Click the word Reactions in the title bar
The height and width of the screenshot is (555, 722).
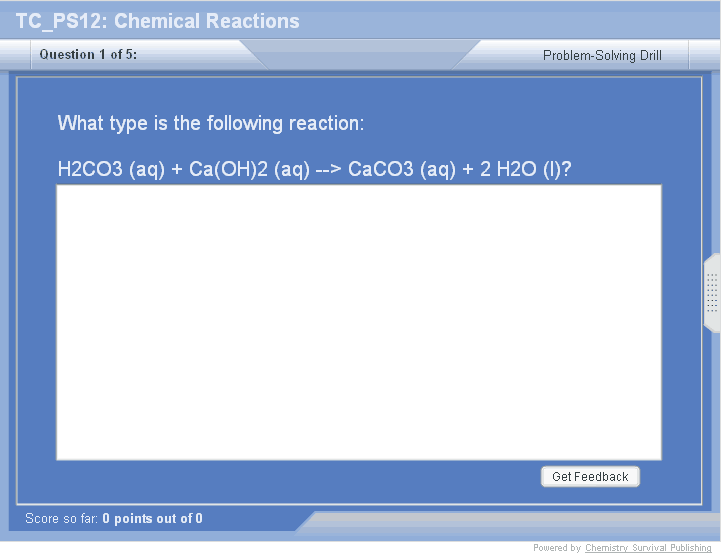255,21
